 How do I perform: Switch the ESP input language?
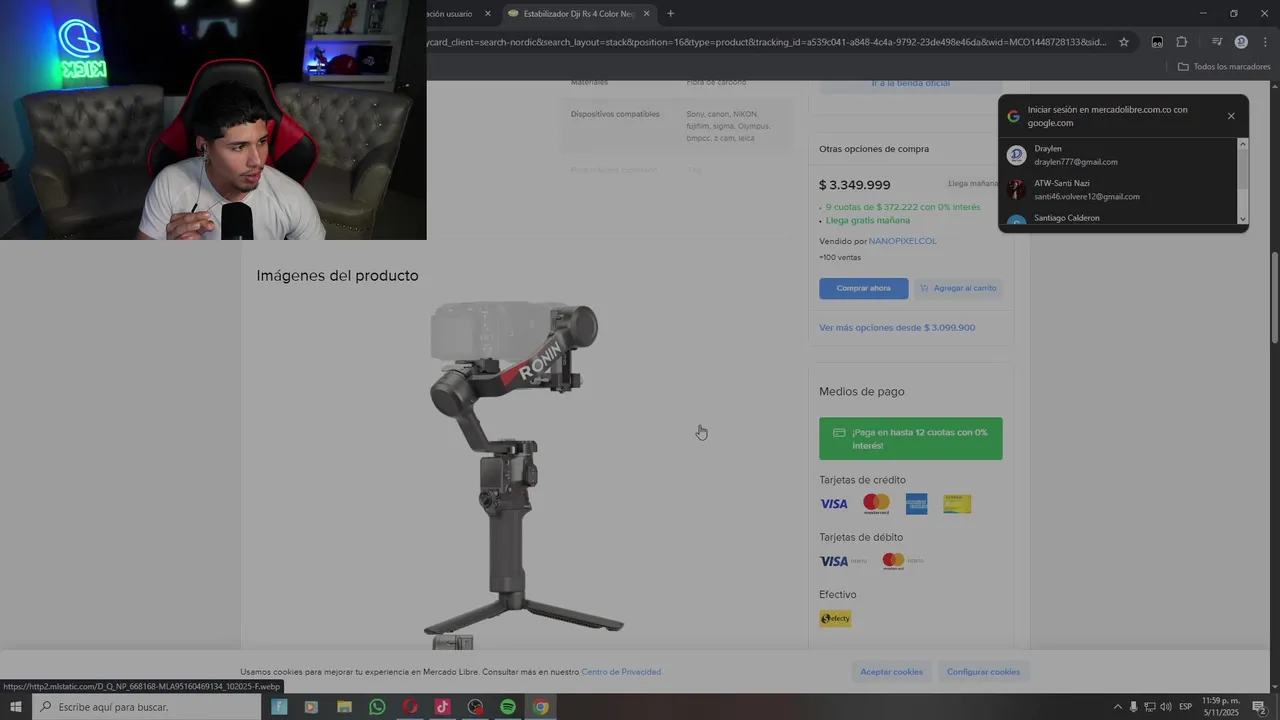pos(1186,707)
